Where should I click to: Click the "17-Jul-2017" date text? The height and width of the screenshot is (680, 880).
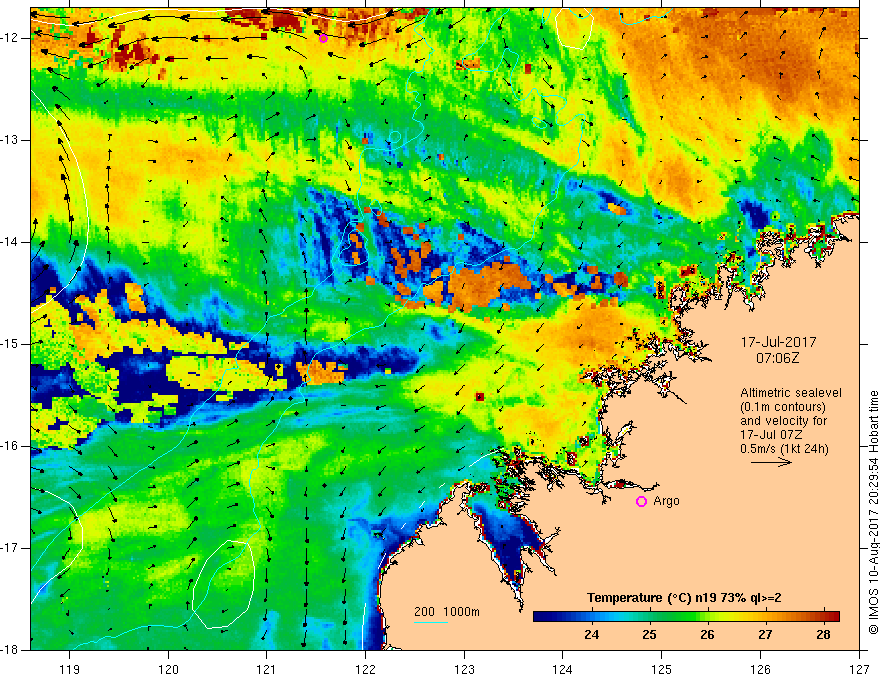click(778, 342)
